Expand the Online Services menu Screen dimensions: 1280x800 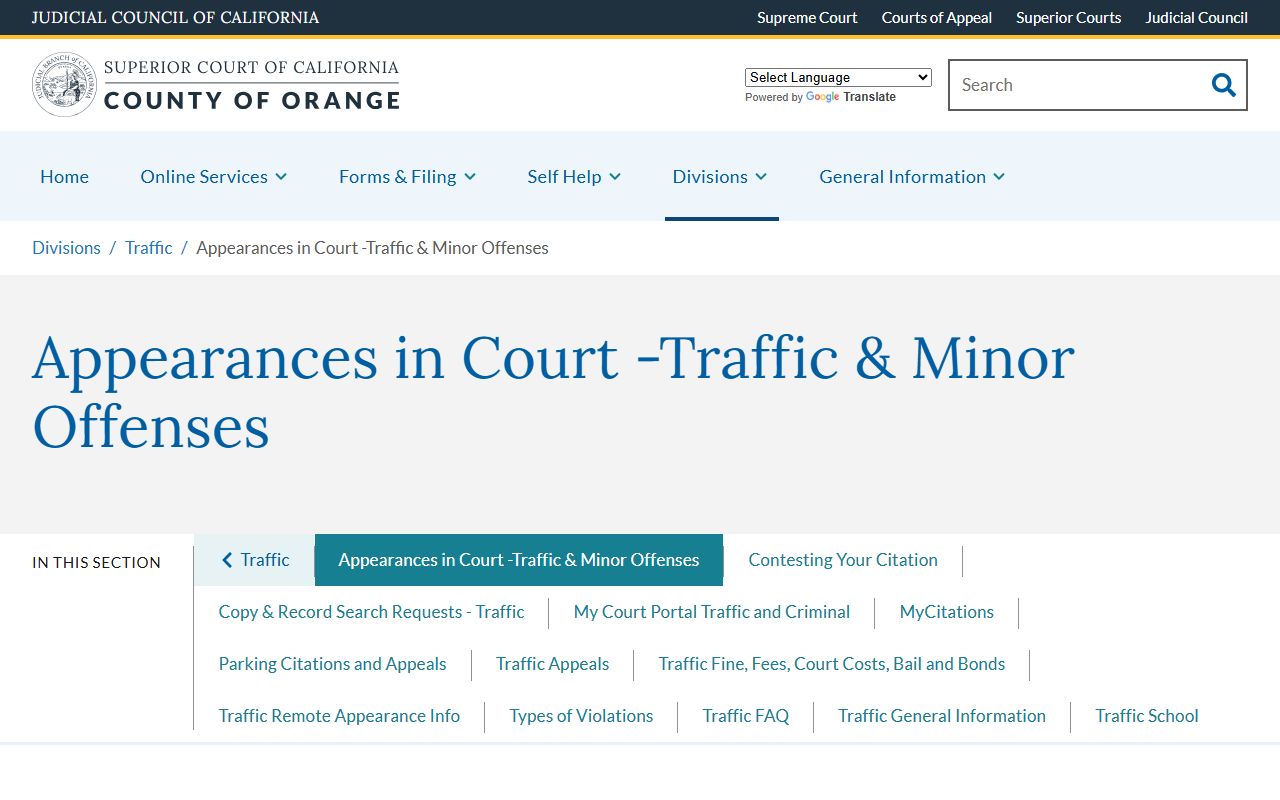click(x=214, y=176)
